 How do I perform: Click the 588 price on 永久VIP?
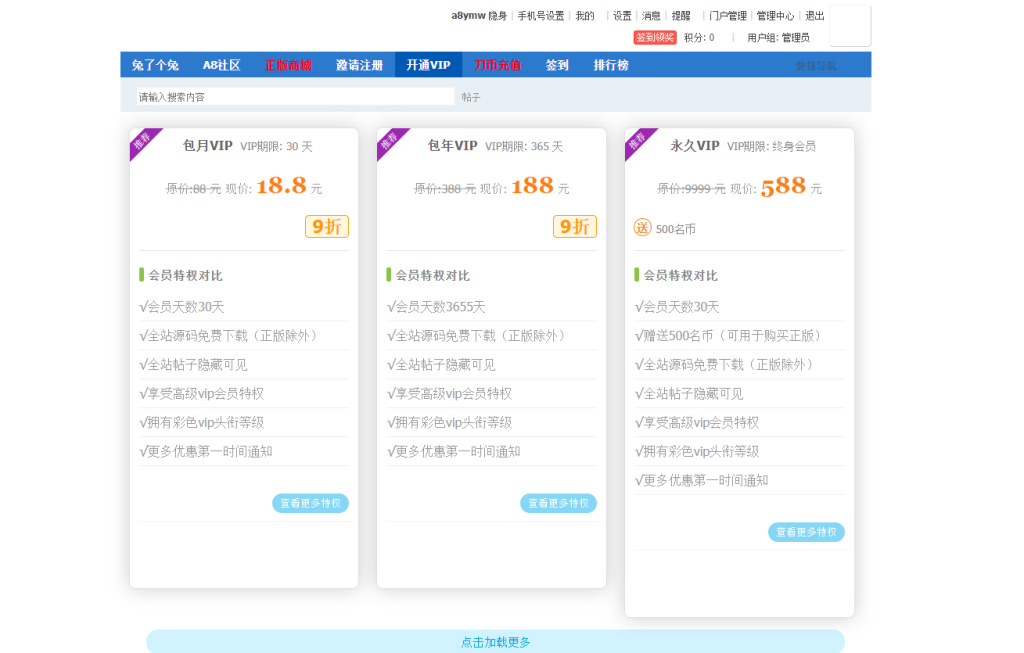click(x=783, y=186)
